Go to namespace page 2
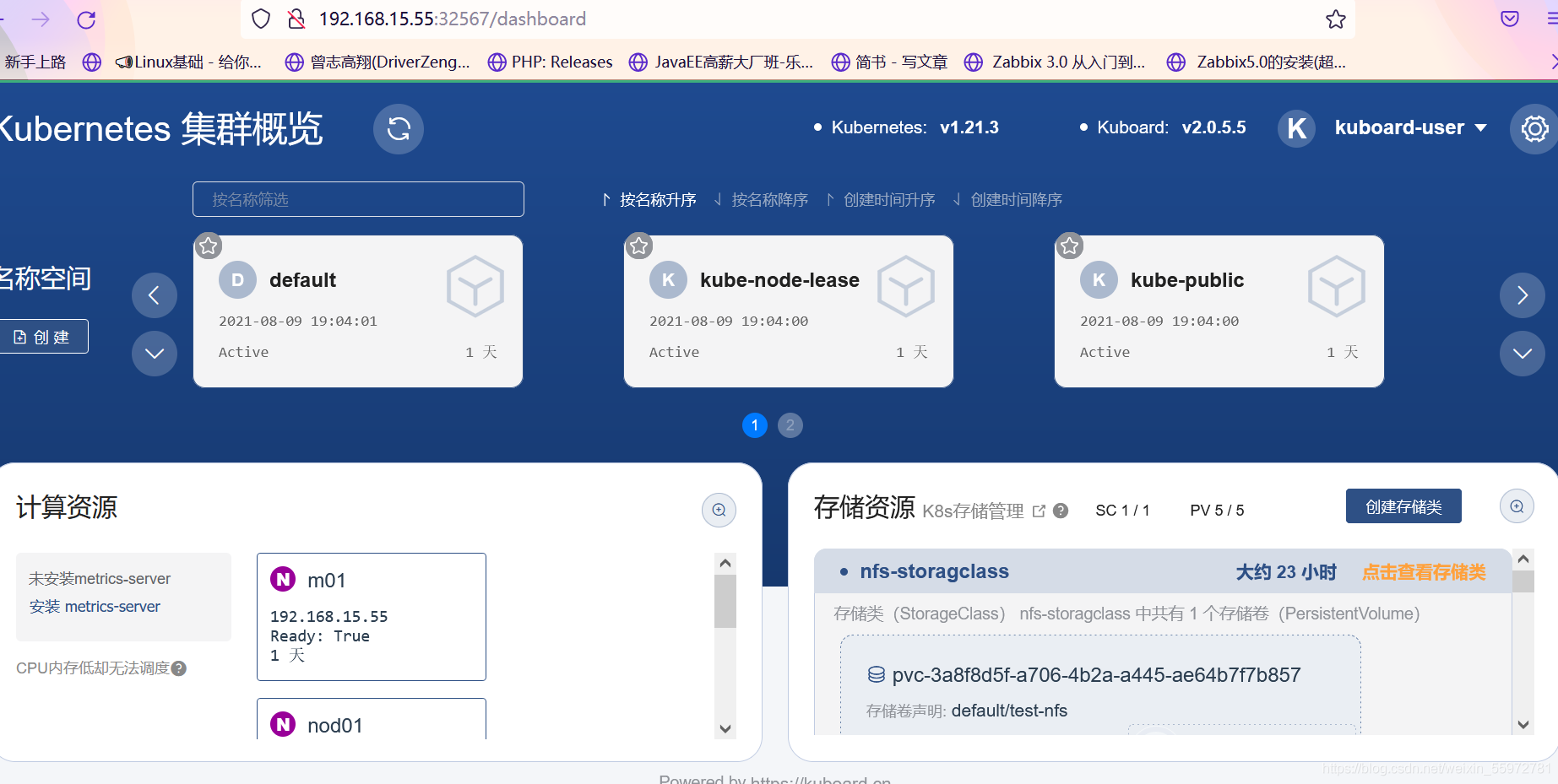 (x=790, y=425)
